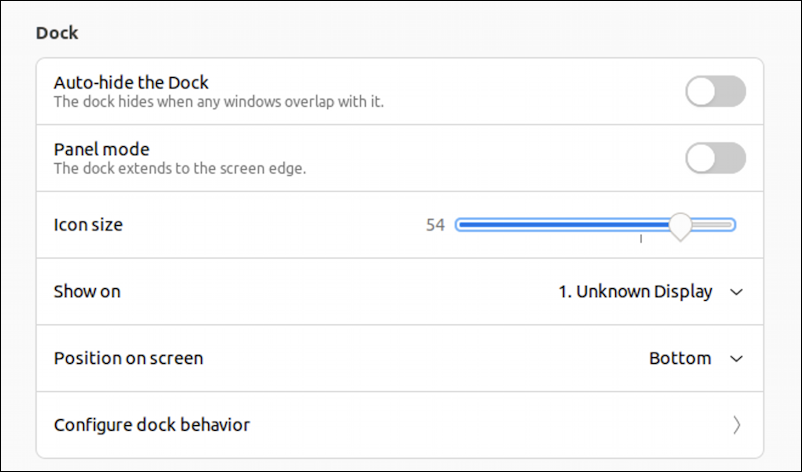Click 'The dock extends to the screen edge' description
Viewport: 802px width, 472px height.
(x=180, y=168)
